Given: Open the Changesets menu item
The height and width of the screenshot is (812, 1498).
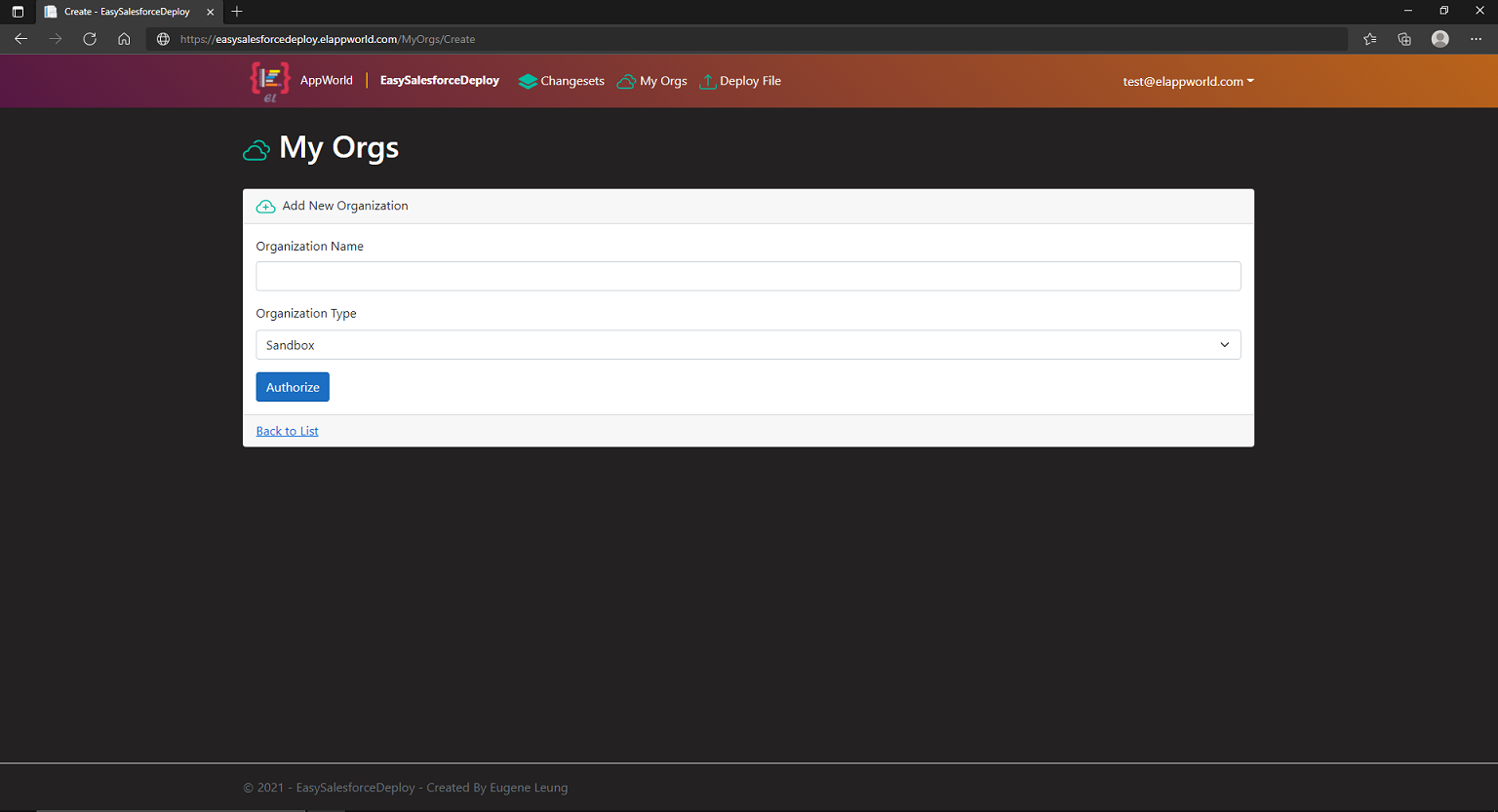Looking at the screenshot, I should (x=572, y=82).
